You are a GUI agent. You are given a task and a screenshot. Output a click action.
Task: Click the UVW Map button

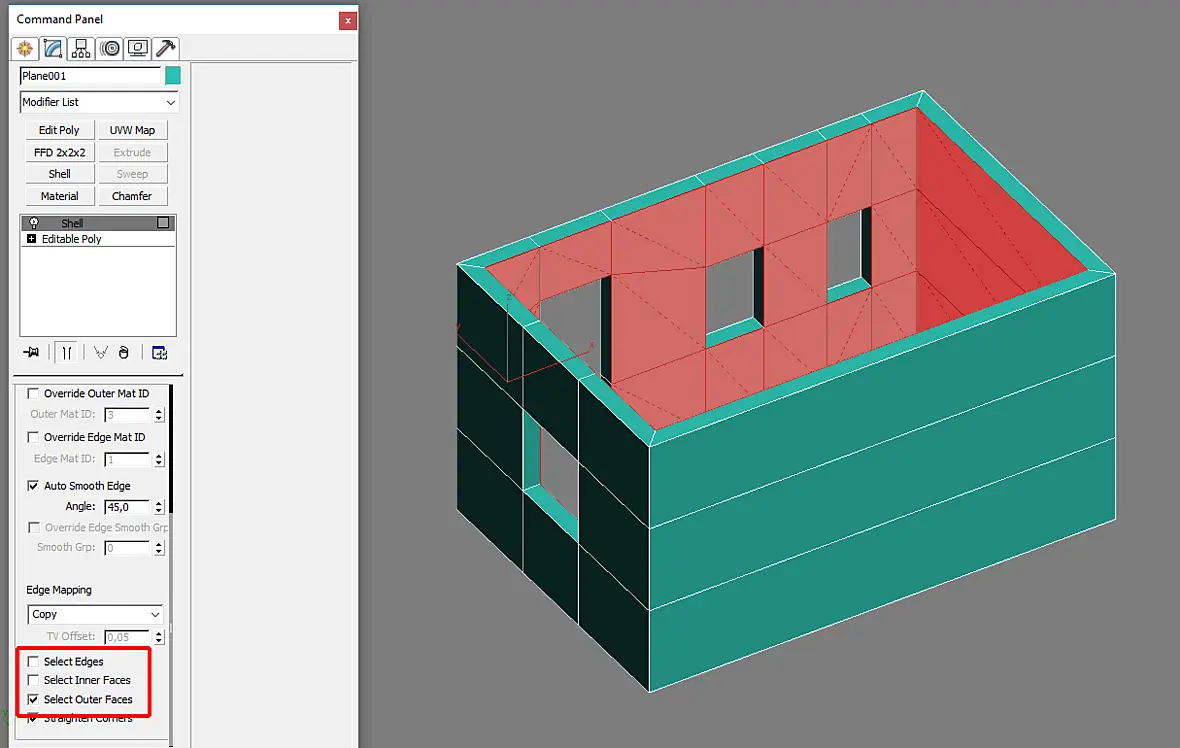pos(132,130)
